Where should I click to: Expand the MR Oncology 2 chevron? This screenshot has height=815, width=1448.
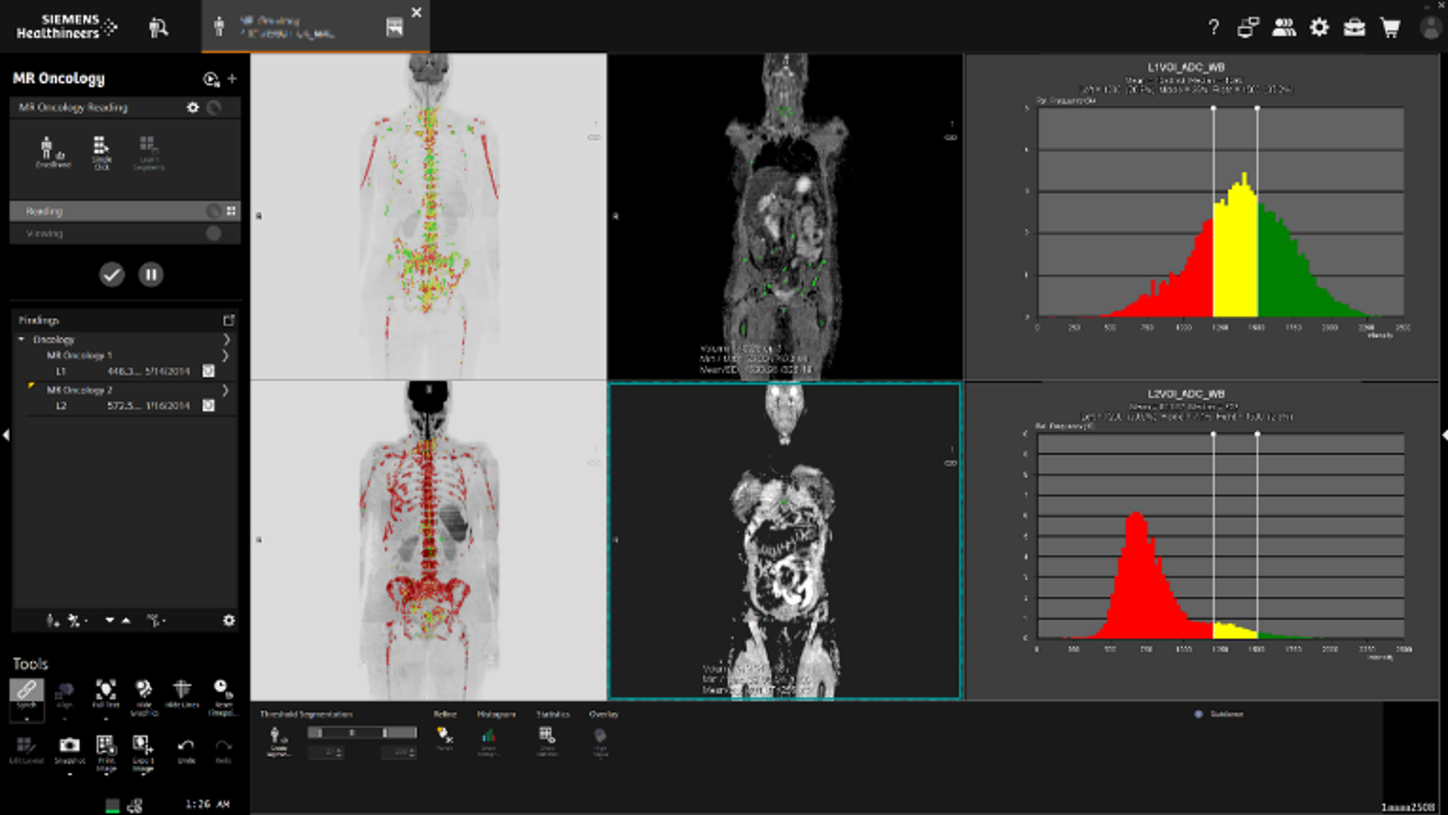pos(226,390)
